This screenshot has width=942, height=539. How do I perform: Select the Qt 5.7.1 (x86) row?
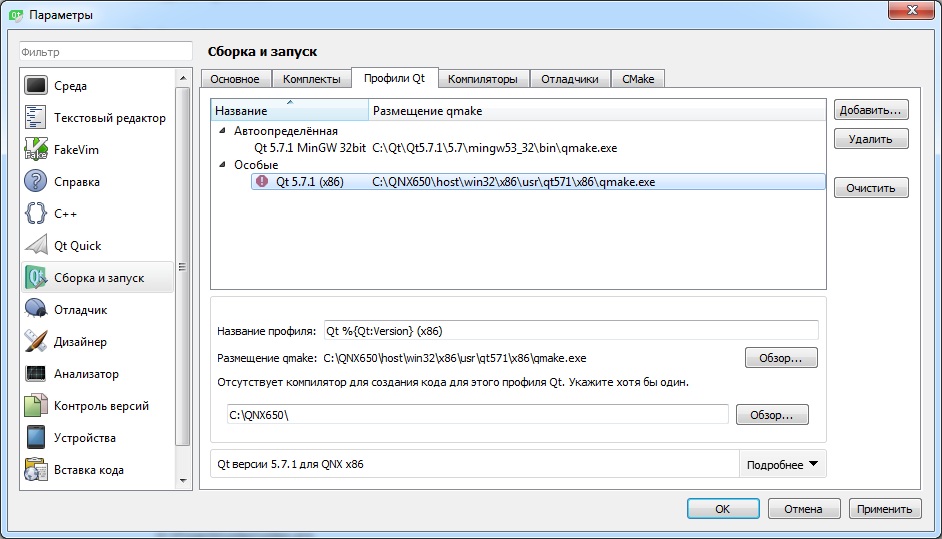[538, 181]
